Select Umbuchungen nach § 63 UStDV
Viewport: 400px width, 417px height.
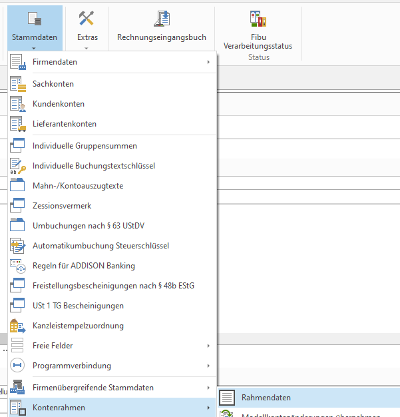click(112, 226)
